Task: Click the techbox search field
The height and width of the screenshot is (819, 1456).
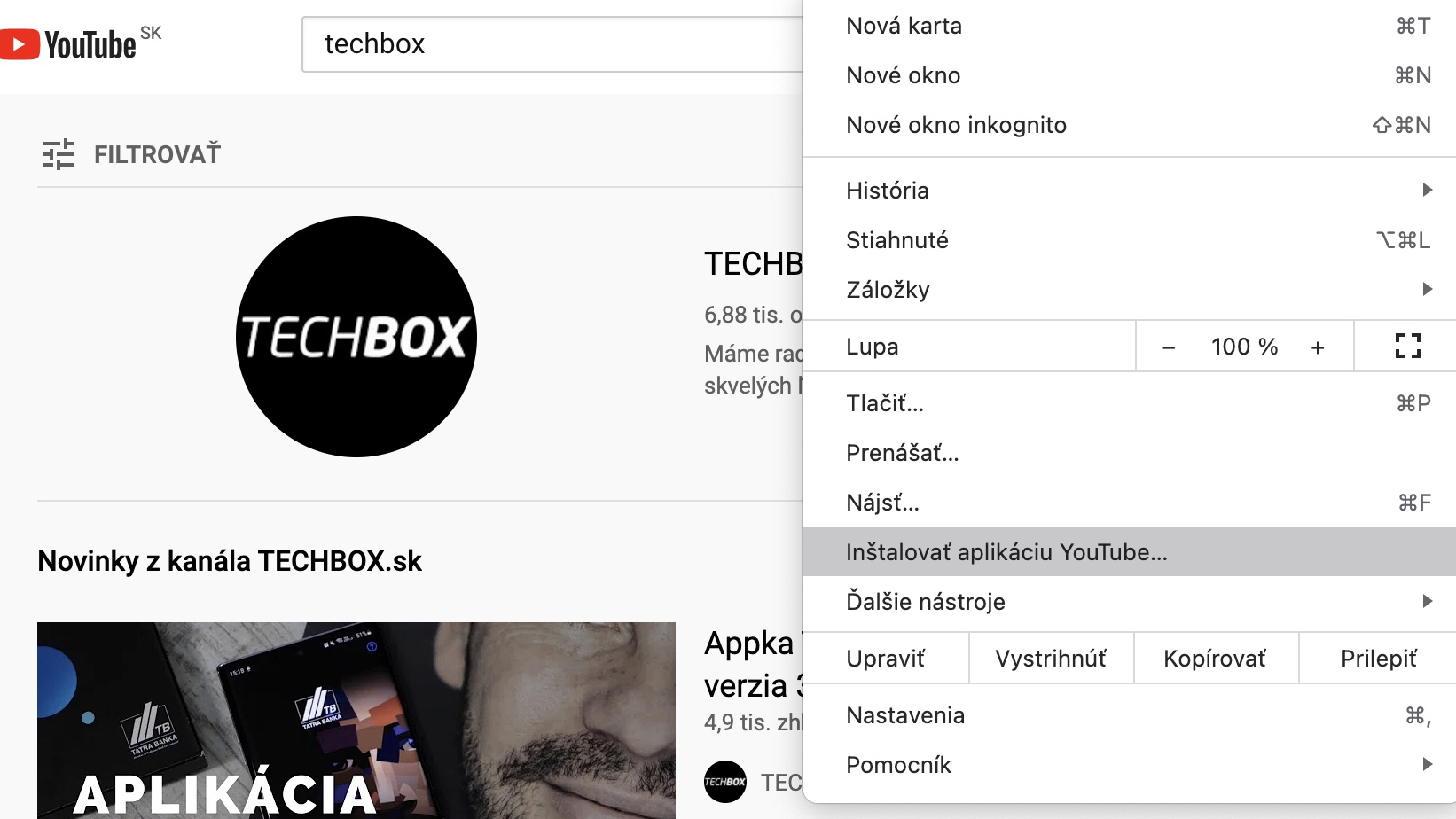Action: (552, 43)
